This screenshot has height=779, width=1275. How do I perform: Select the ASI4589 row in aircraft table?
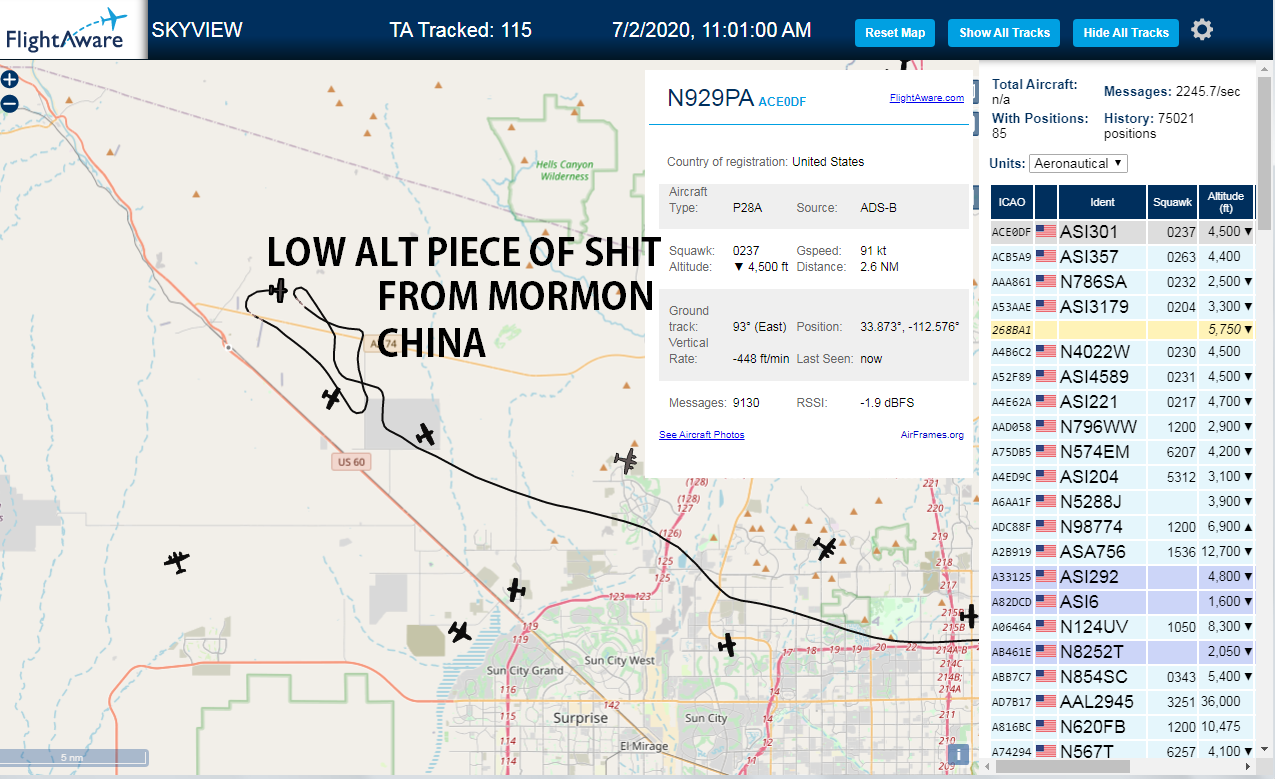coord(1122,377)
